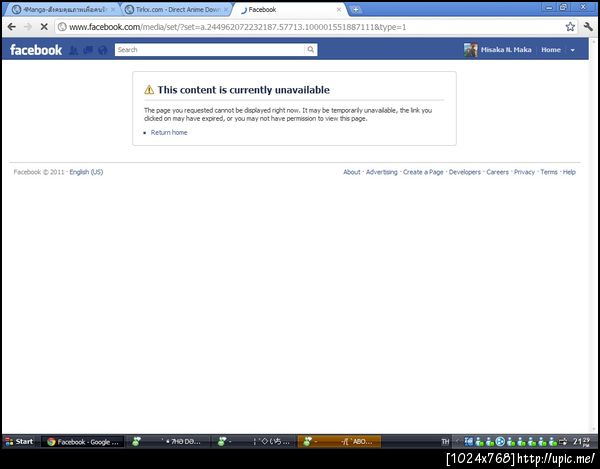The width and height of the screenshot is (600, 469).
Task: Change language via English (US)
Action: (86, 172)
